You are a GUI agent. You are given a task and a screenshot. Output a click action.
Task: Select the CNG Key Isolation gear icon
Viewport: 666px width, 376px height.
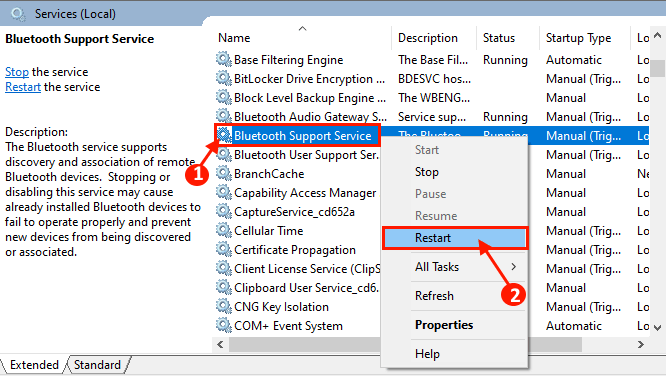click(x=223, y=306)
